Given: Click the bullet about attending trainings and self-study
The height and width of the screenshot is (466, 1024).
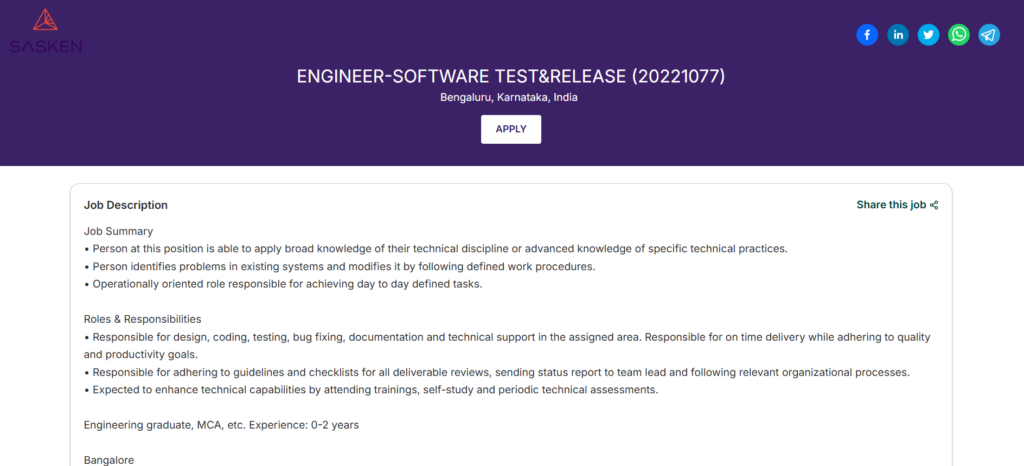Looking at the screenshot, I should click(371, 390).
